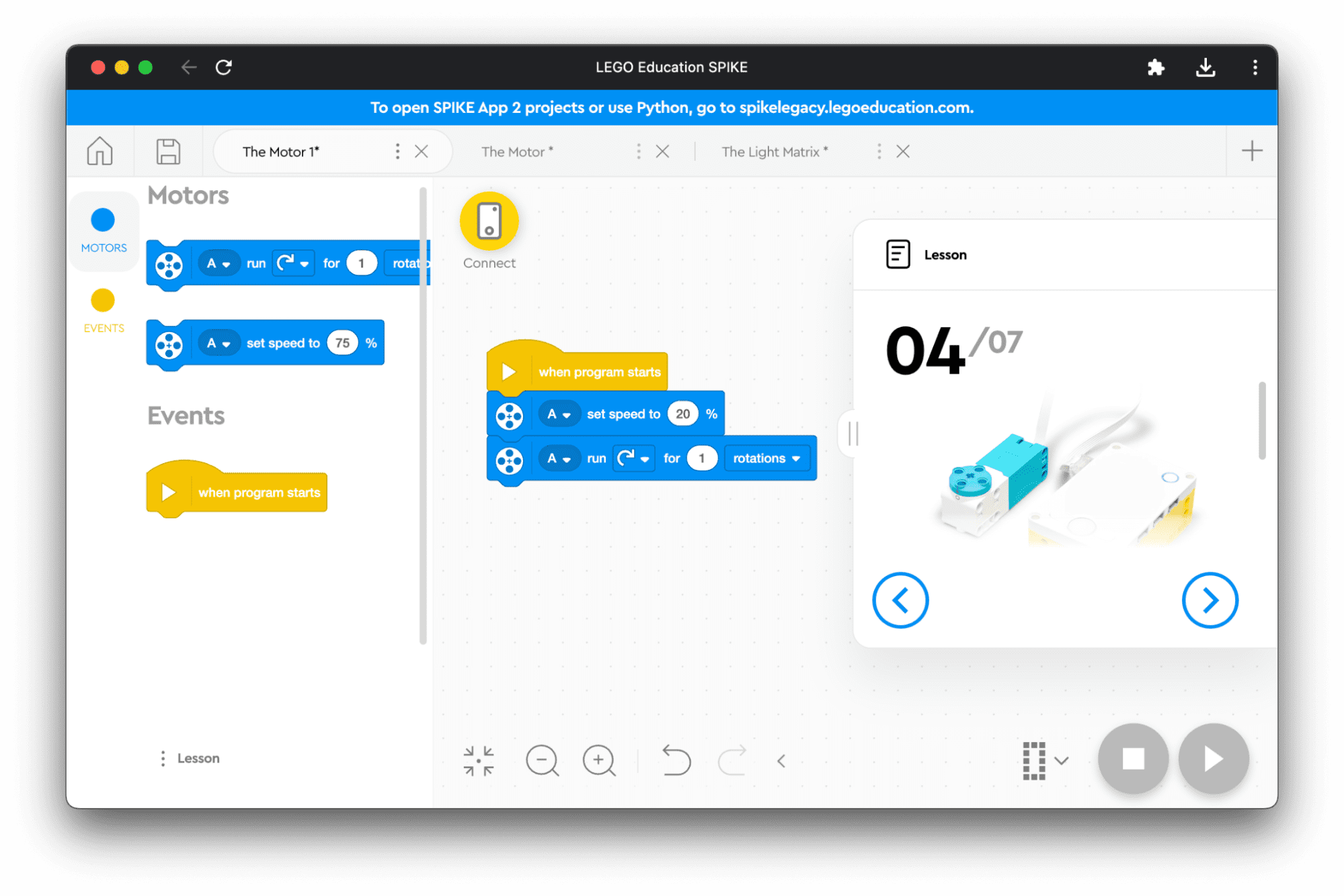Click the zoom in icon

598,759
